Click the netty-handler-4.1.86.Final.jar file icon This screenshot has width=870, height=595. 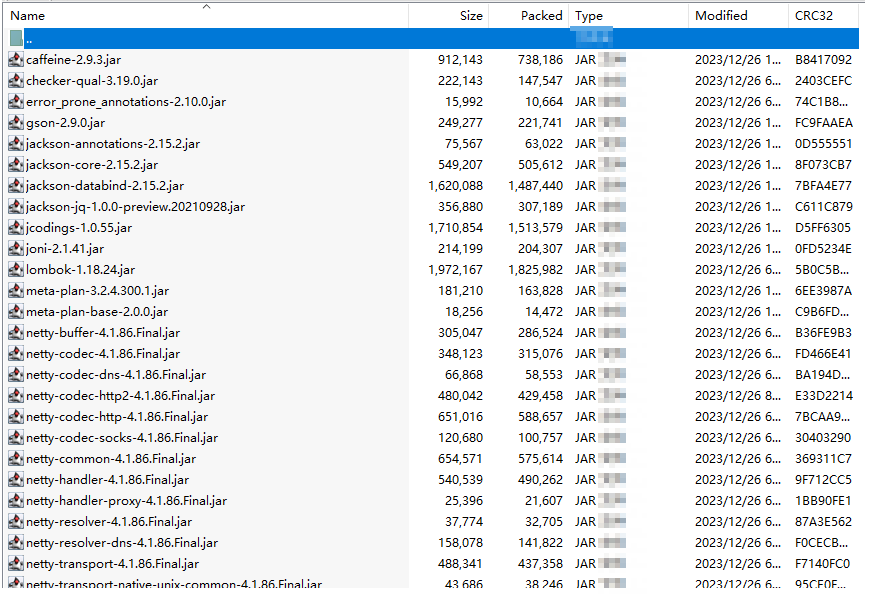click(15, 480)
